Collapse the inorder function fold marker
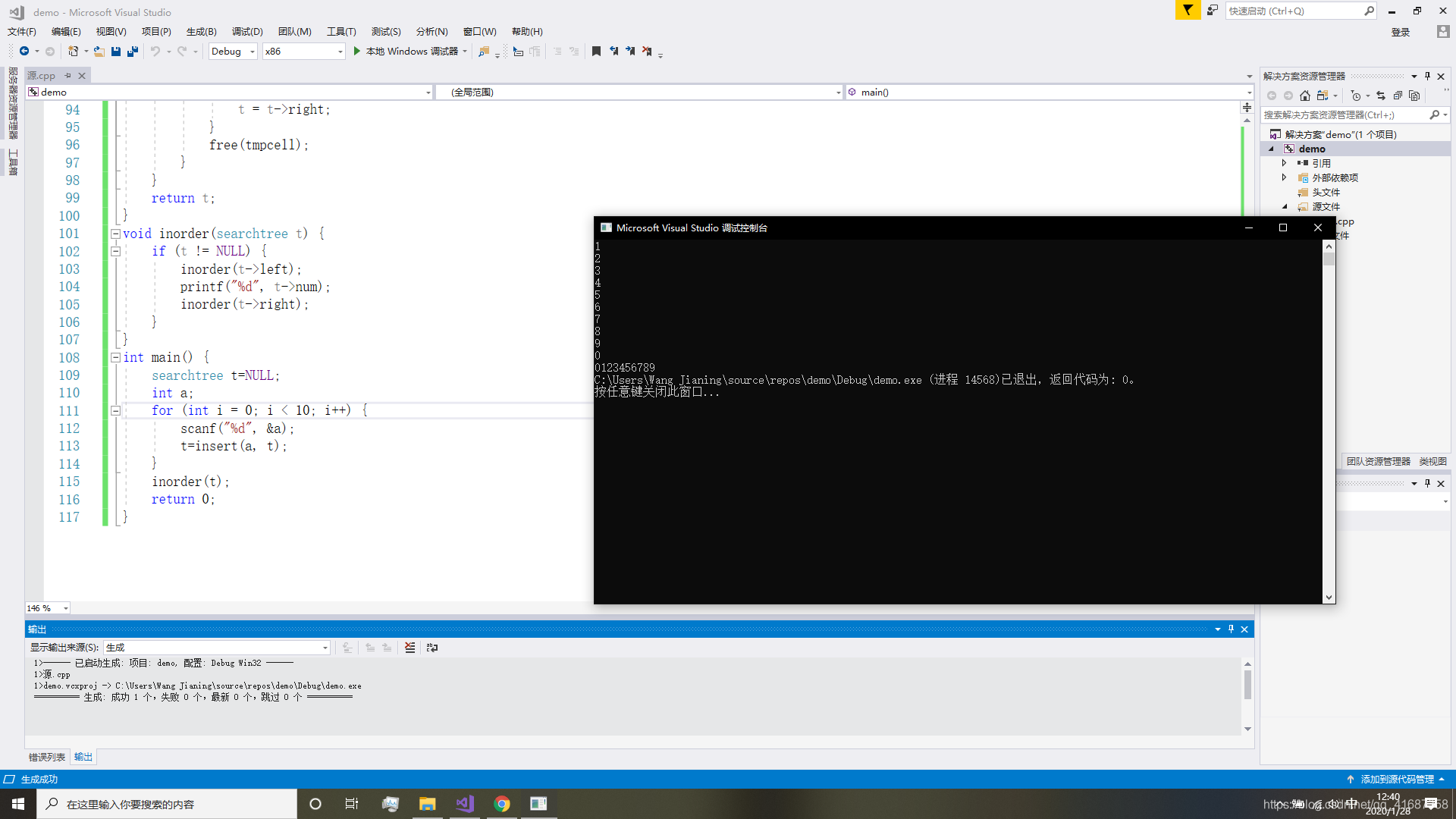This screenshot has width=1456, height=819. pyautogui.click(x=115, y=234)
